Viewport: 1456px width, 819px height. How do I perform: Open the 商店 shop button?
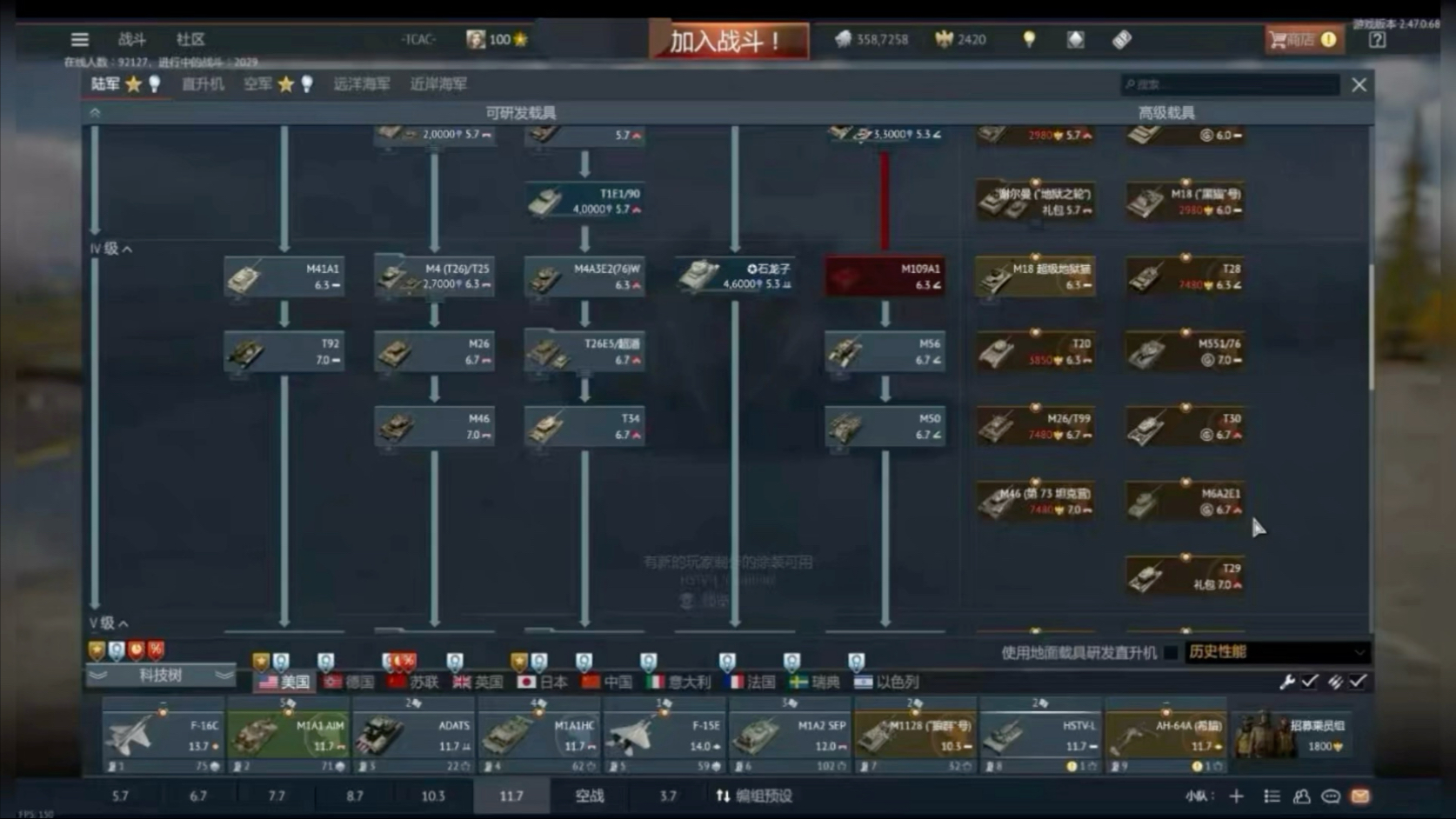click(x=1304, y=39)
